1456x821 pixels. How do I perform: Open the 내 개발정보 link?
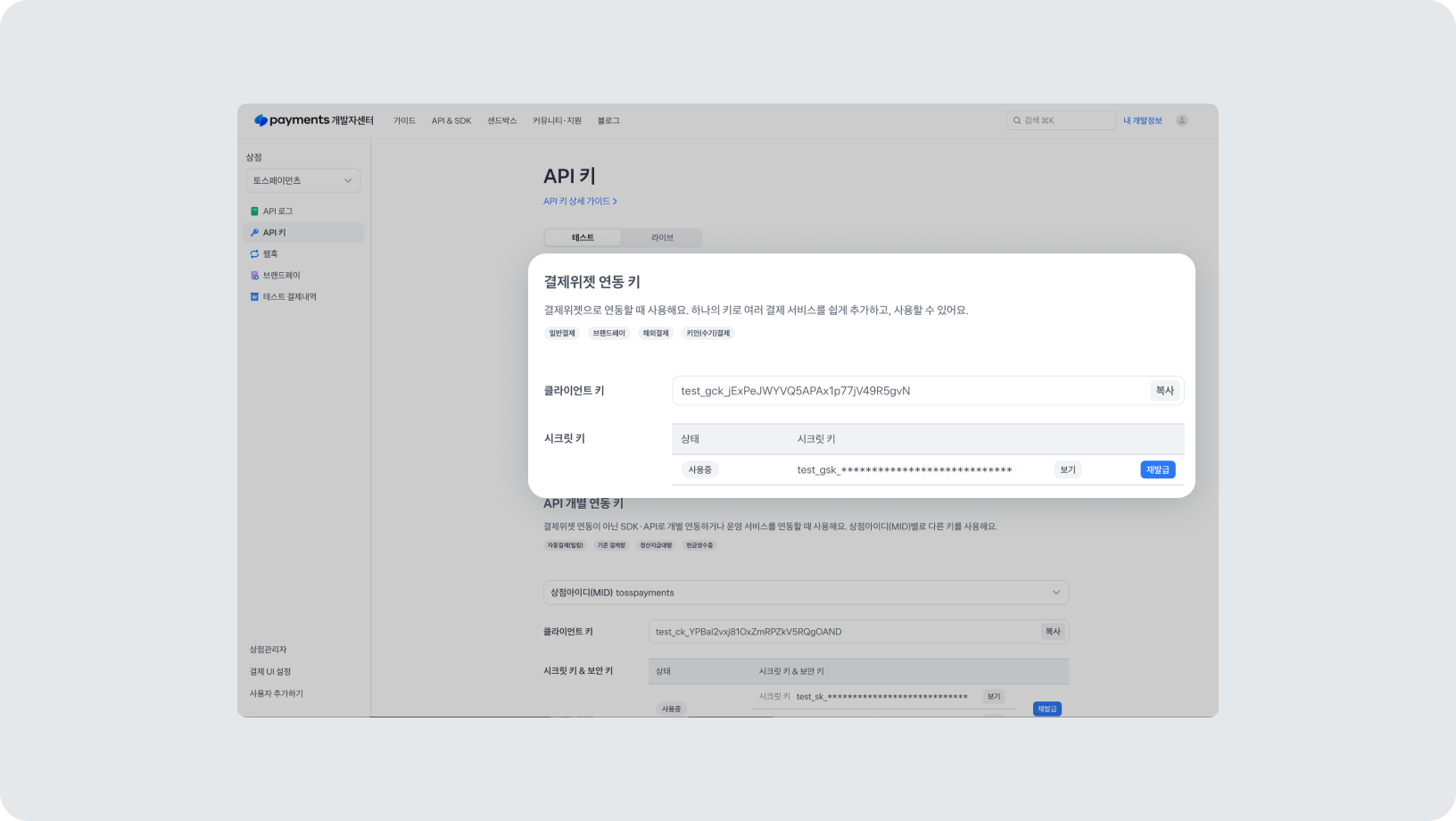(x=1142, y=120)
